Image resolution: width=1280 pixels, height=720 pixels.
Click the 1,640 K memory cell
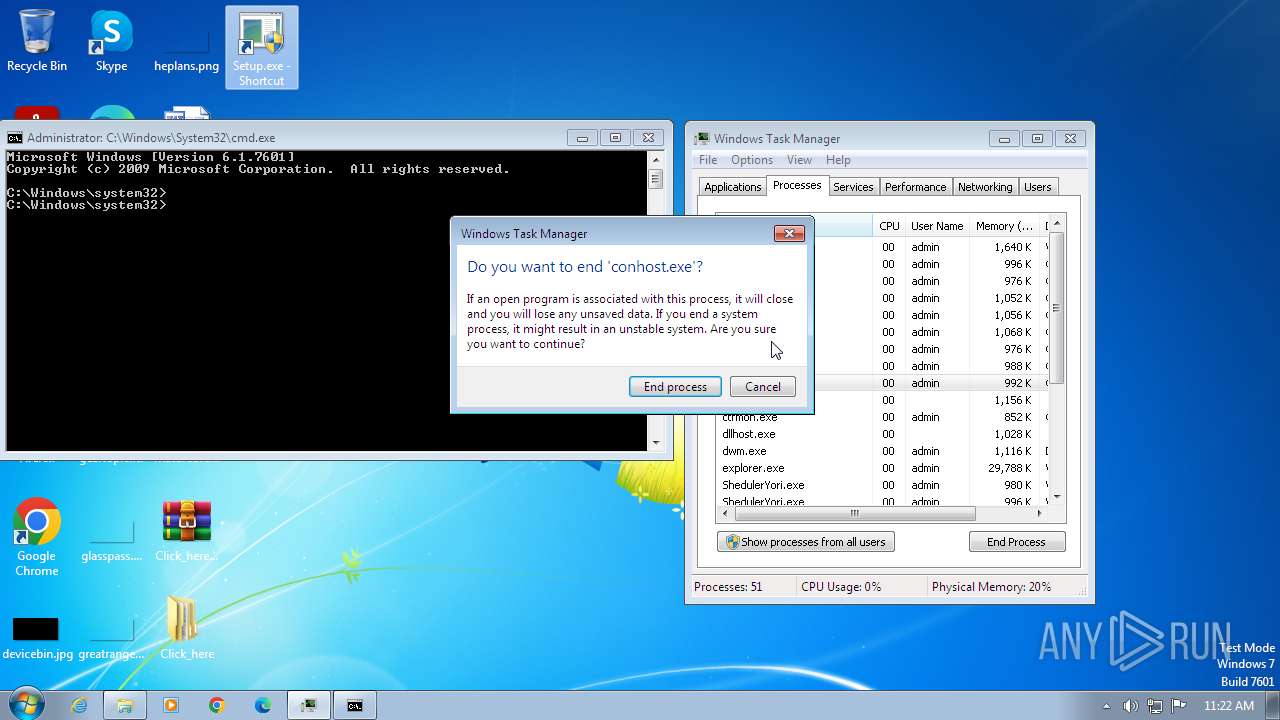(x=1012, y=247)
